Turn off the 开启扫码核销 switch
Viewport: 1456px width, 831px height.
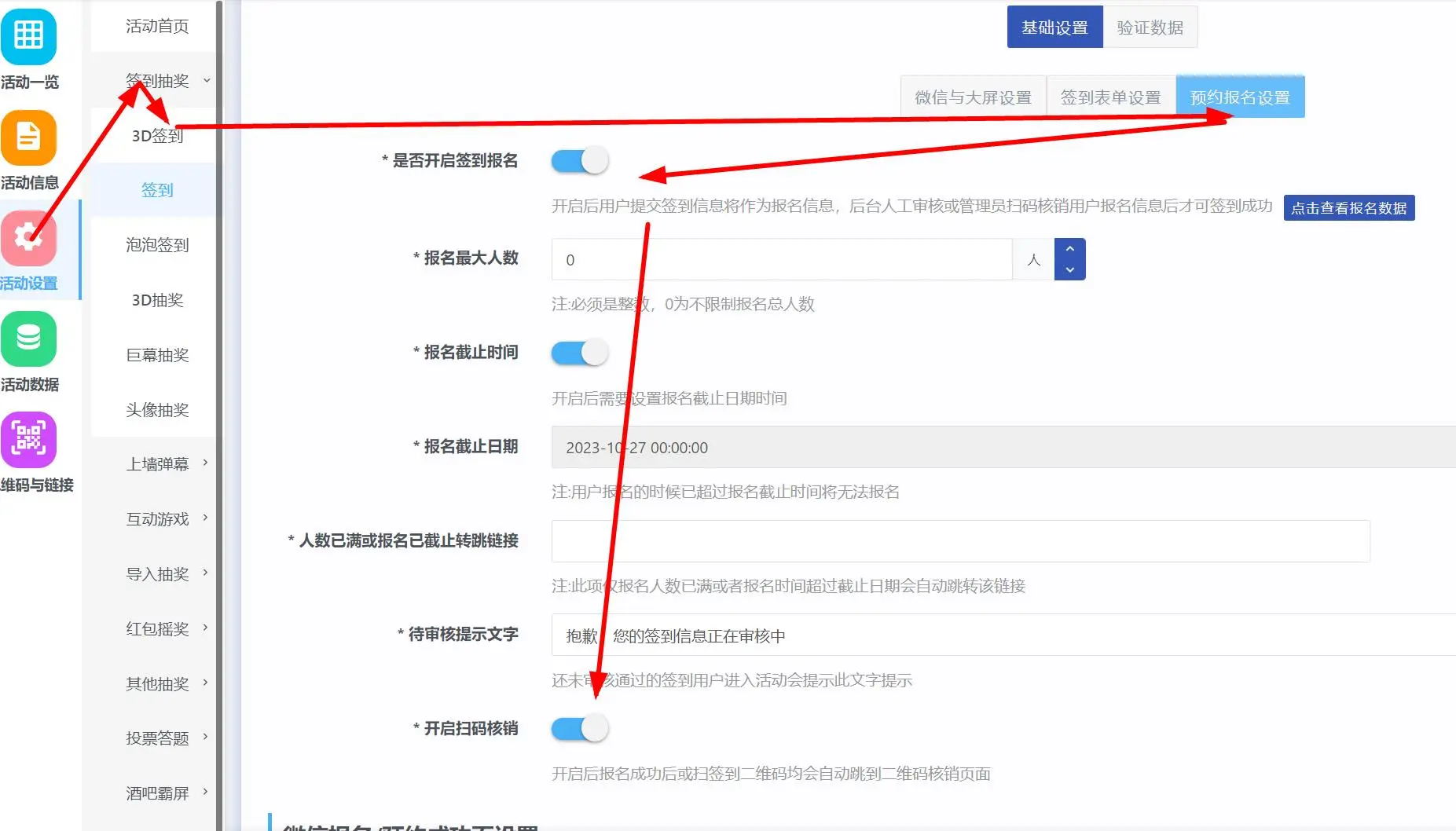pyautogui.click(x=580, y=729)
